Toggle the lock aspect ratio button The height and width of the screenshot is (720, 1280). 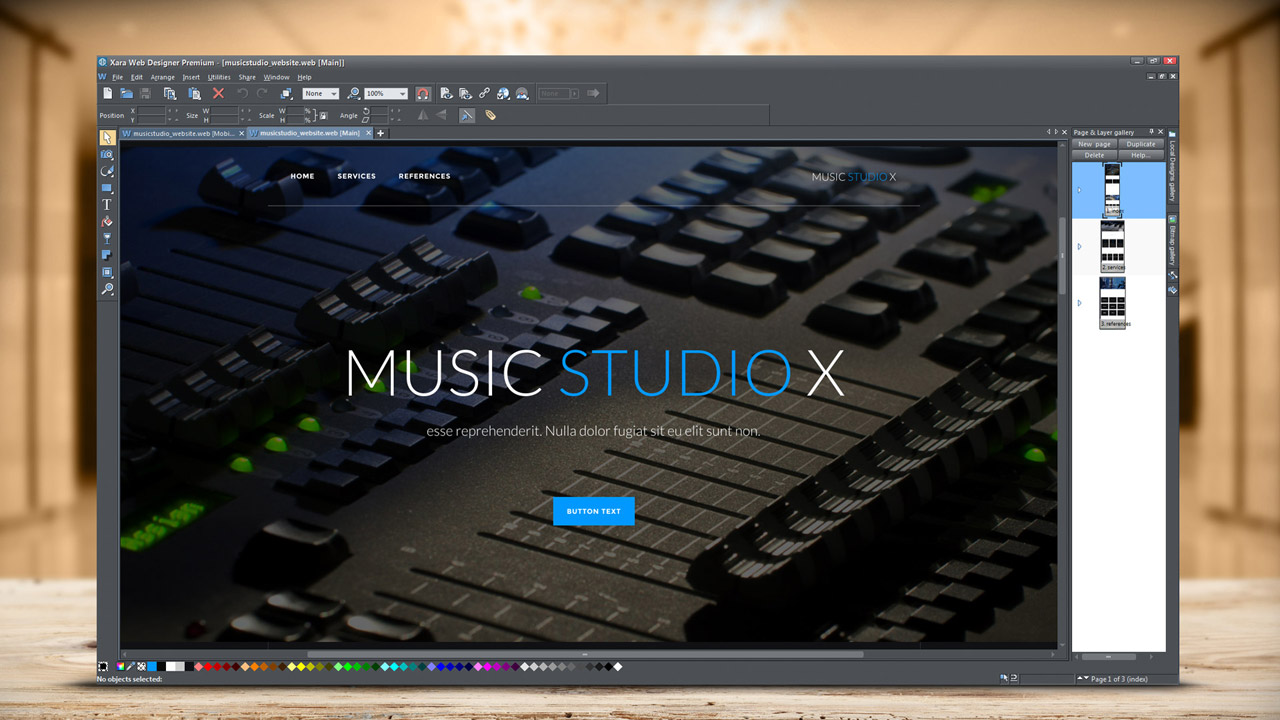point(323,115)
